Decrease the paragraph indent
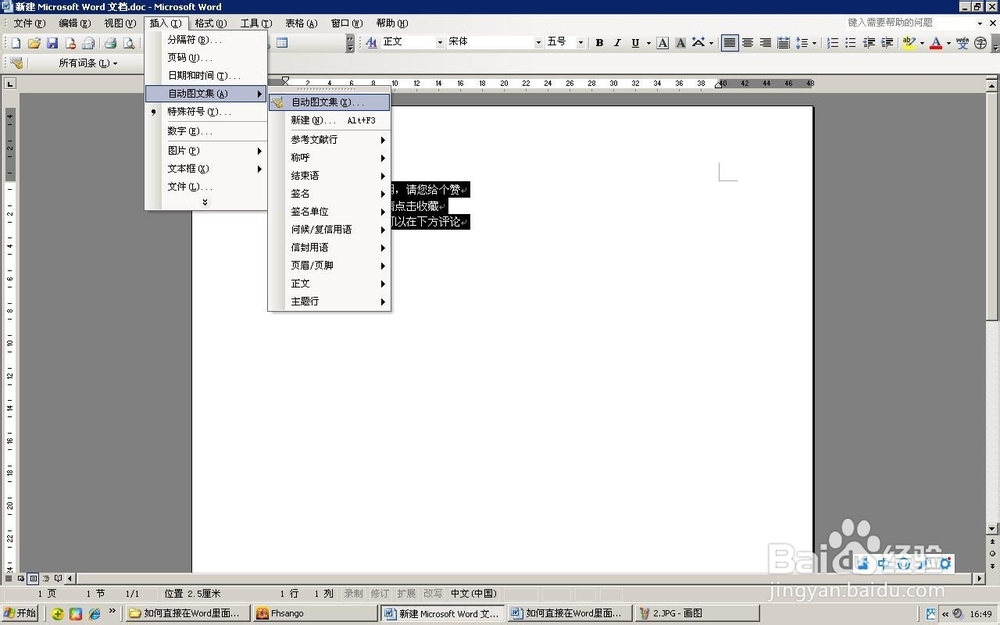 point(869,43)
